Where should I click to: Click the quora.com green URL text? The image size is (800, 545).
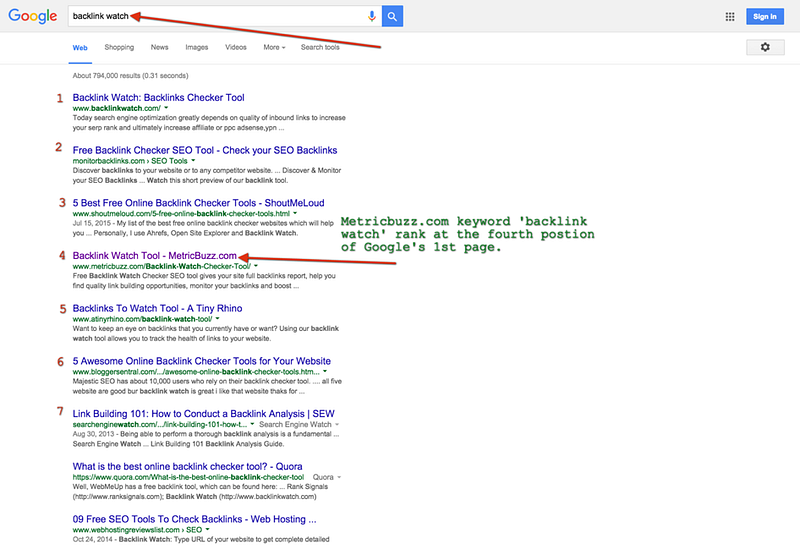pos(188,477)
